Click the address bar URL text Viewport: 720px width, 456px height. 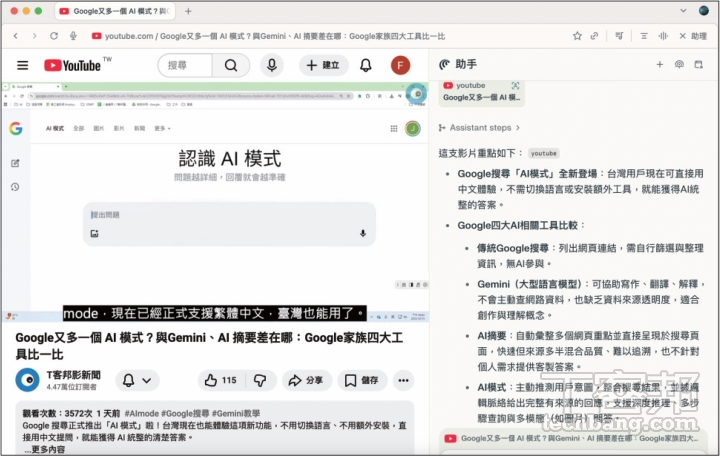pyautogui.click(x=275, y=36)
